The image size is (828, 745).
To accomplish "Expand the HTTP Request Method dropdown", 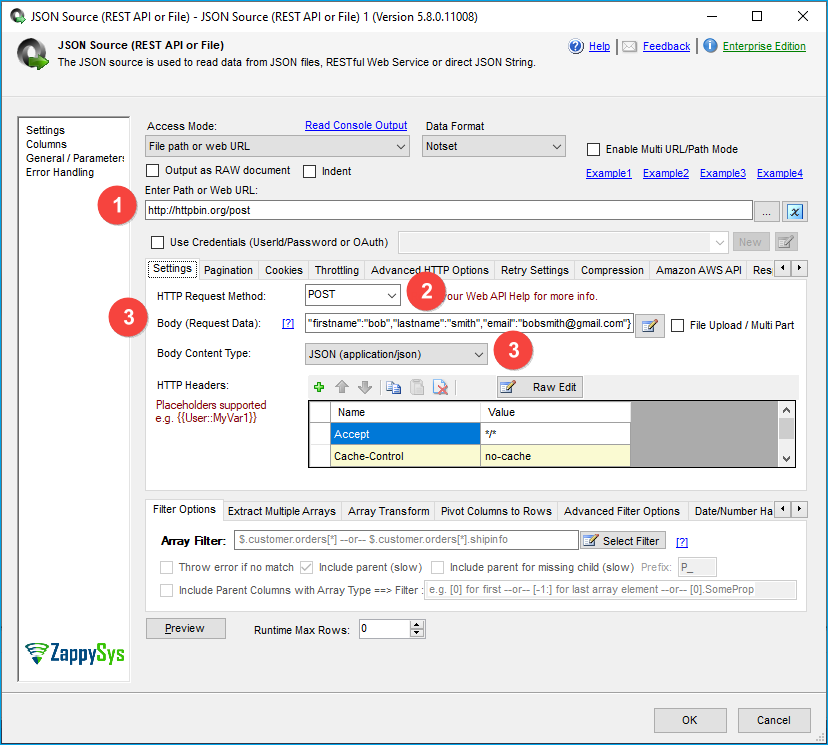I will point(352,295).
